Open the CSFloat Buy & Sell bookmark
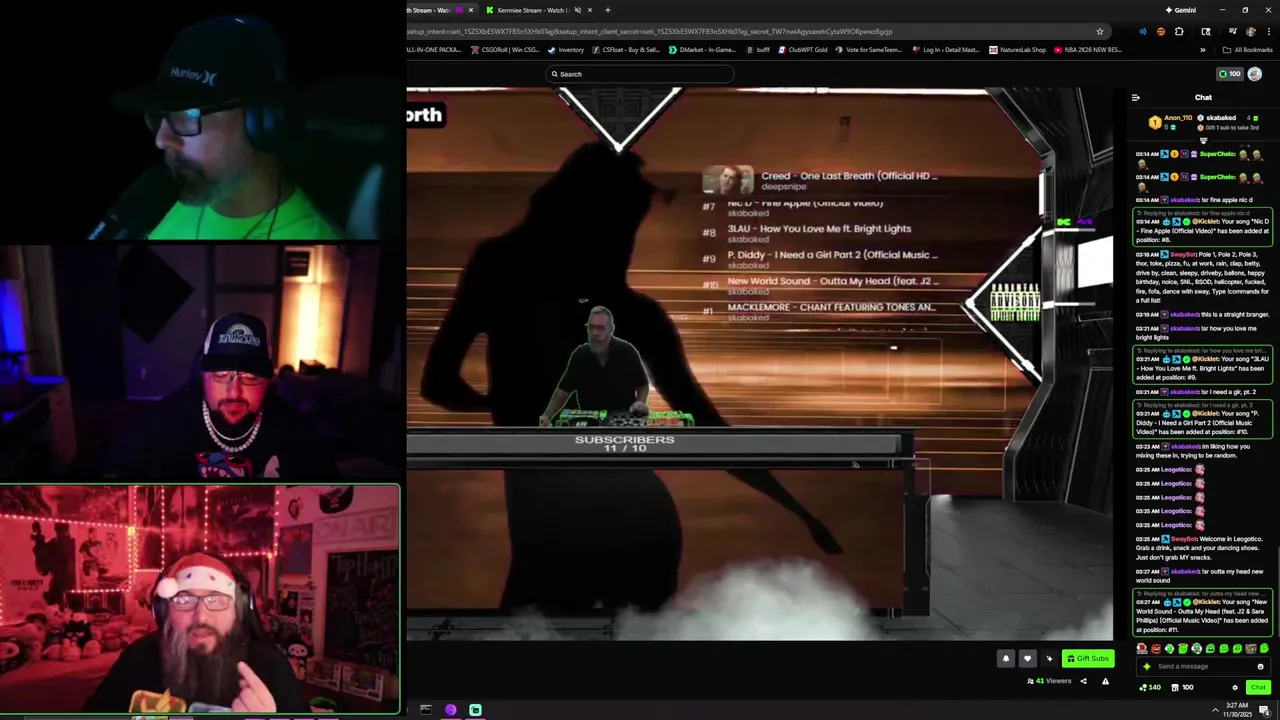This screenshot has width=1280, height=720. point(626,50)
